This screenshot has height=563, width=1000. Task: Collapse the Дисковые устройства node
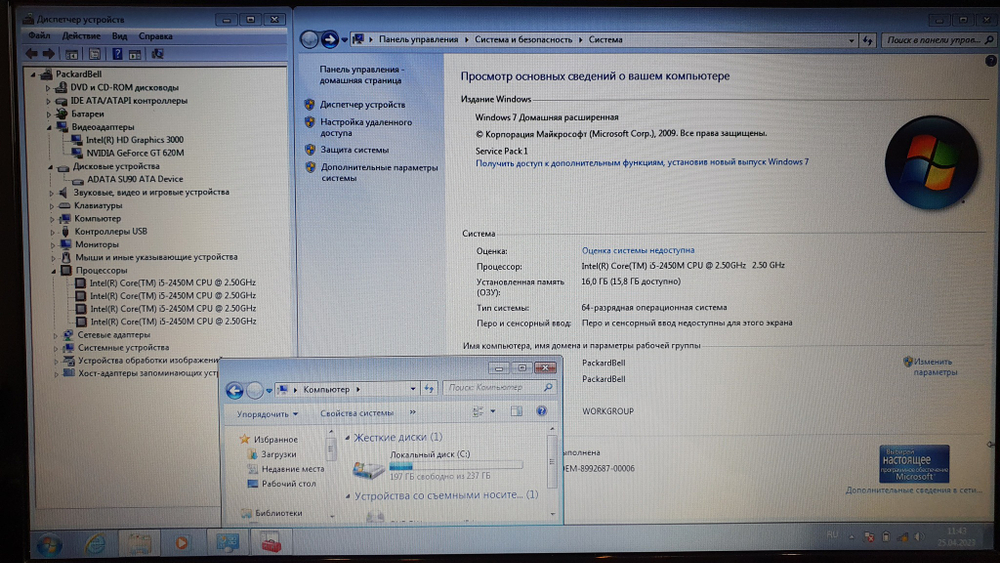click(x=50, y=166)
